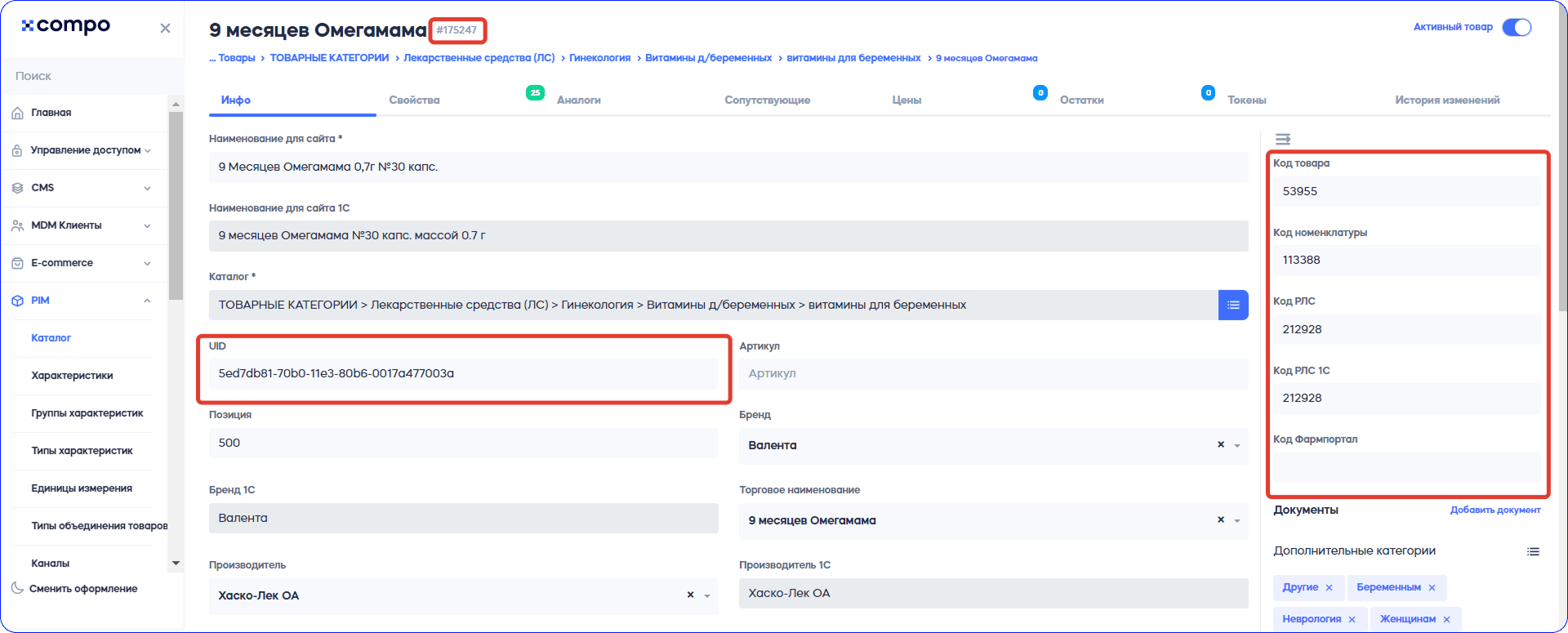Screen dimensions: 1568x633
Task: Click the Код товара field 53955
Action: click(x=1406, y=191)
